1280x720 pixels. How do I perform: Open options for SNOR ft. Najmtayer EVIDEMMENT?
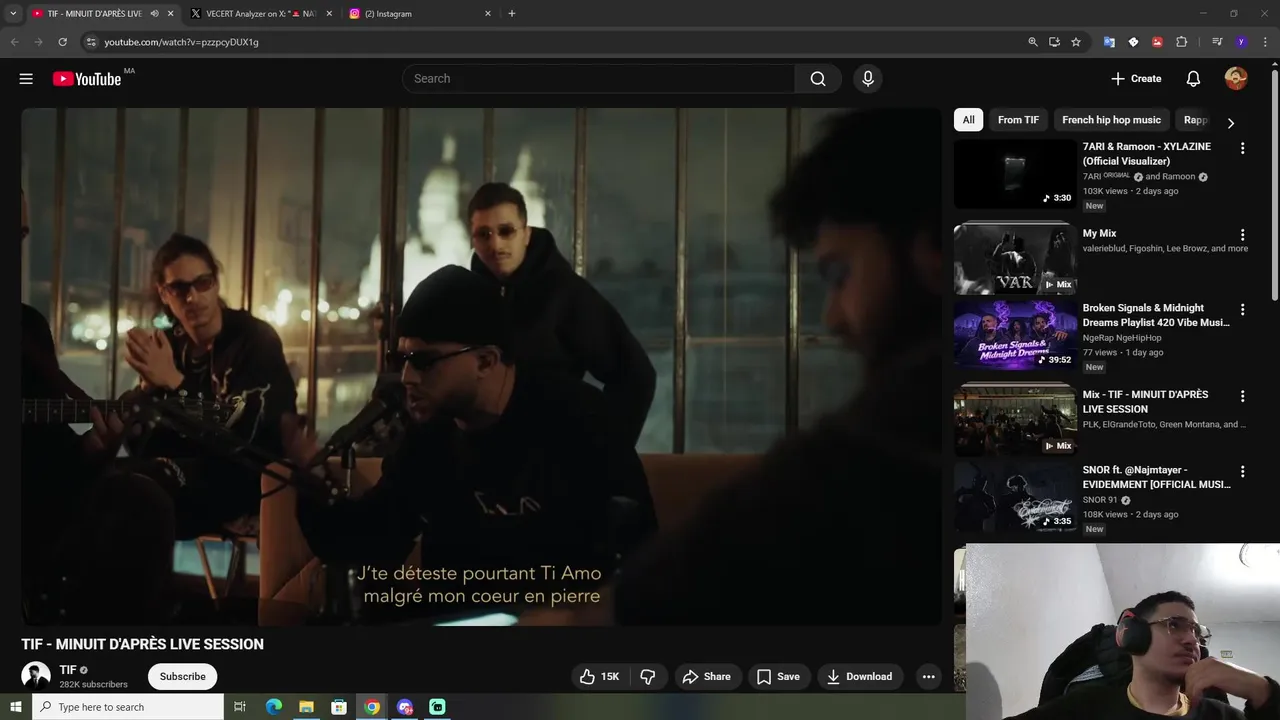click(1243, 471)
